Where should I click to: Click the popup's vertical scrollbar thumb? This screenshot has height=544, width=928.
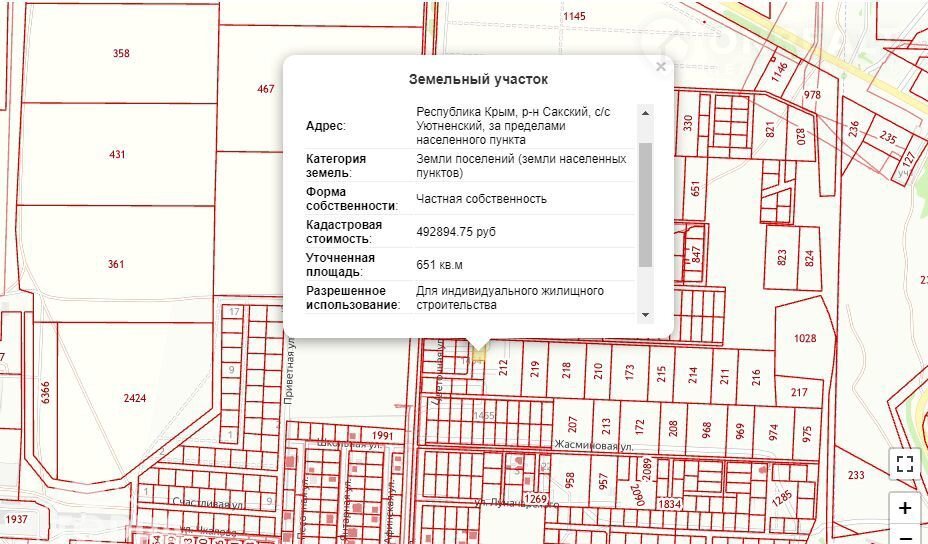click(x=645, y=204)
